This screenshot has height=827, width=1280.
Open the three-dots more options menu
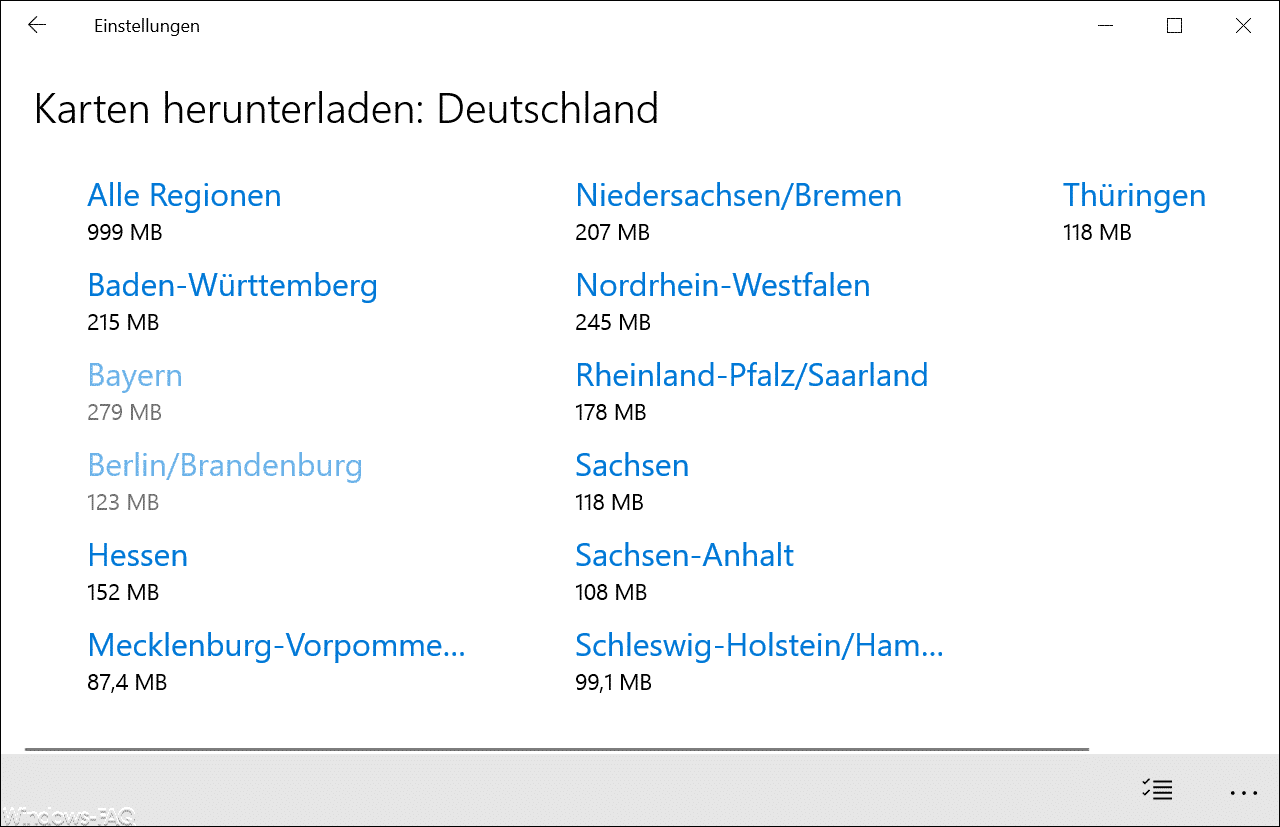[x=1244, y=792]
